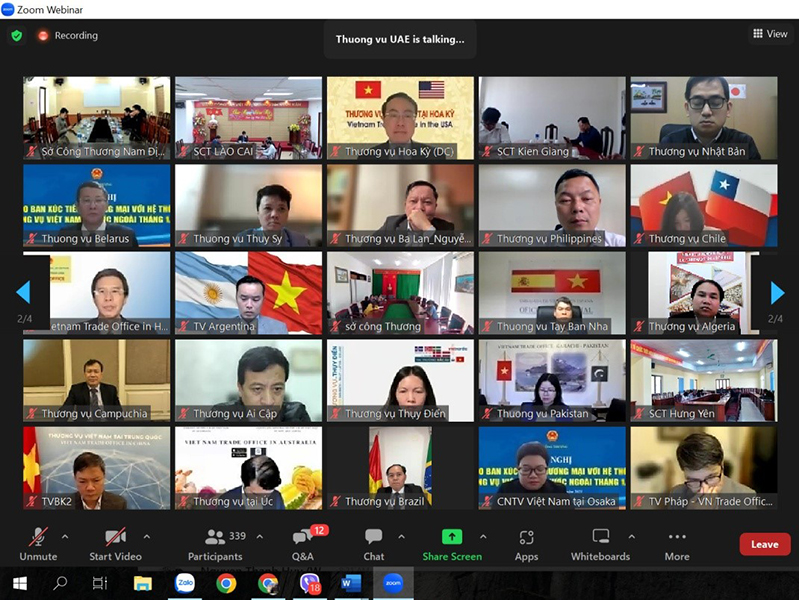The height and width of the screenshot is (600, 799).
Task: Unmute the microphone
Action: 38,543
